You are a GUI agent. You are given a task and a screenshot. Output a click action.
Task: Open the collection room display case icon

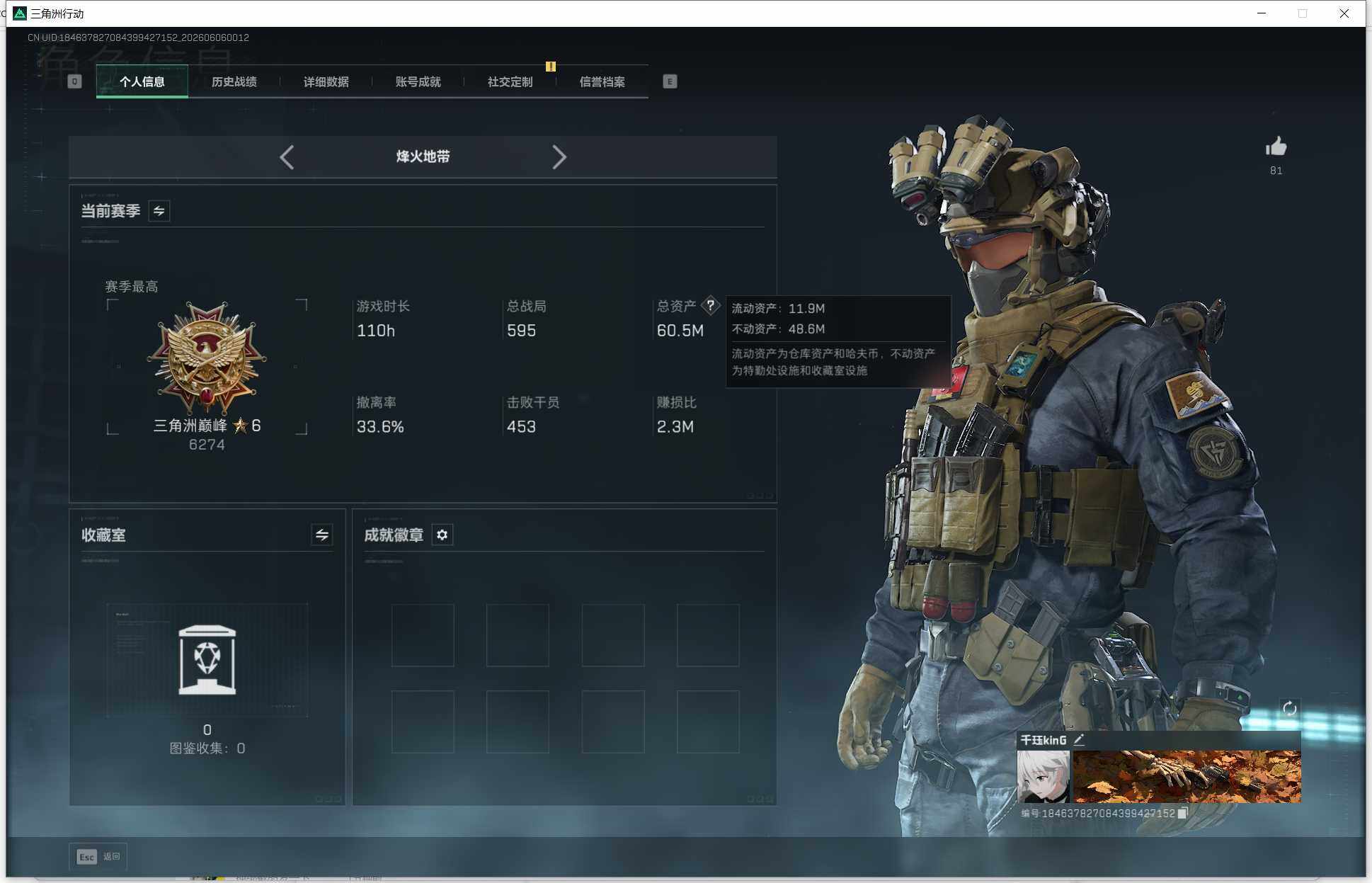click(x=207, y=660)
